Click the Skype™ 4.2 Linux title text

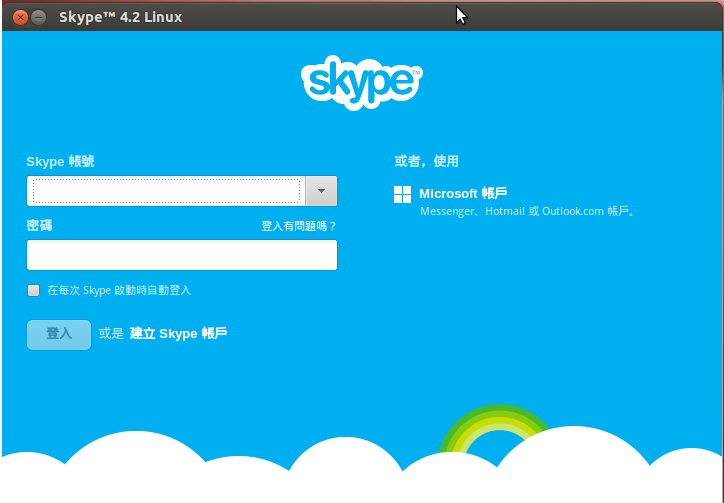(121, 18)
